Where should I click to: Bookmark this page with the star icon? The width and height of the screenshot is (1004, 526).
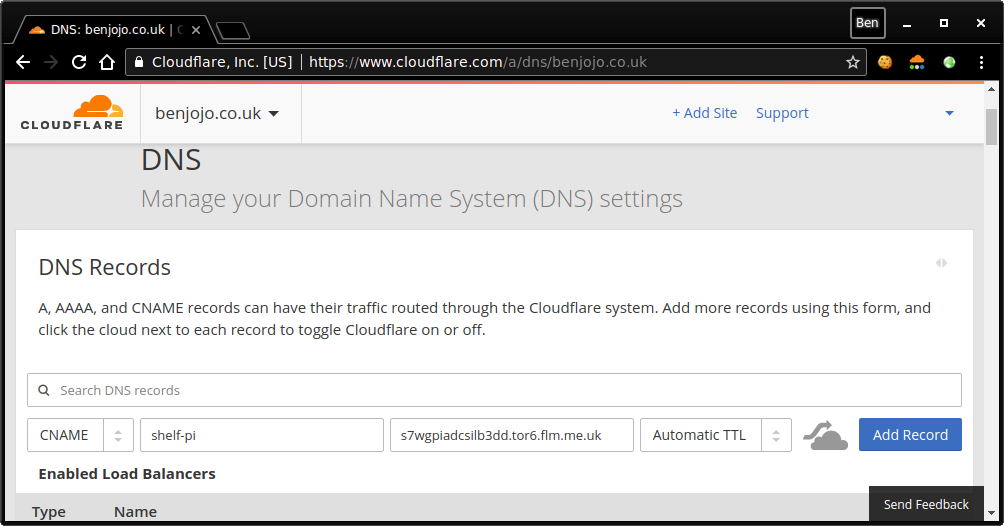tap(853, 62)
